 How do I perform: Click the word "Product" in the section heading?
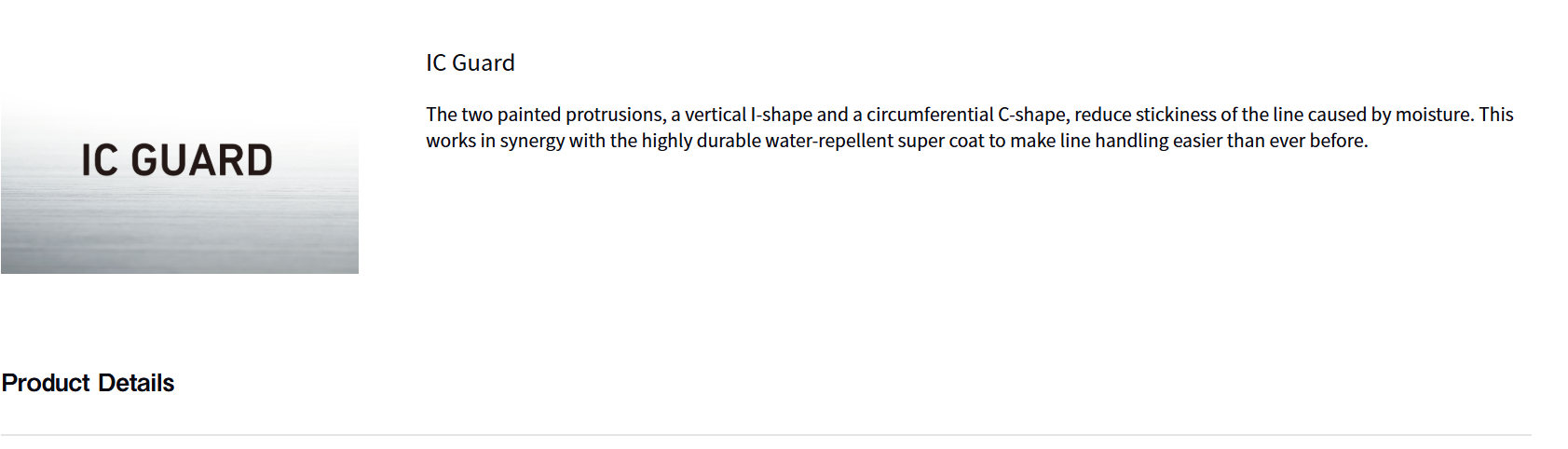click(x=46, y=383)
